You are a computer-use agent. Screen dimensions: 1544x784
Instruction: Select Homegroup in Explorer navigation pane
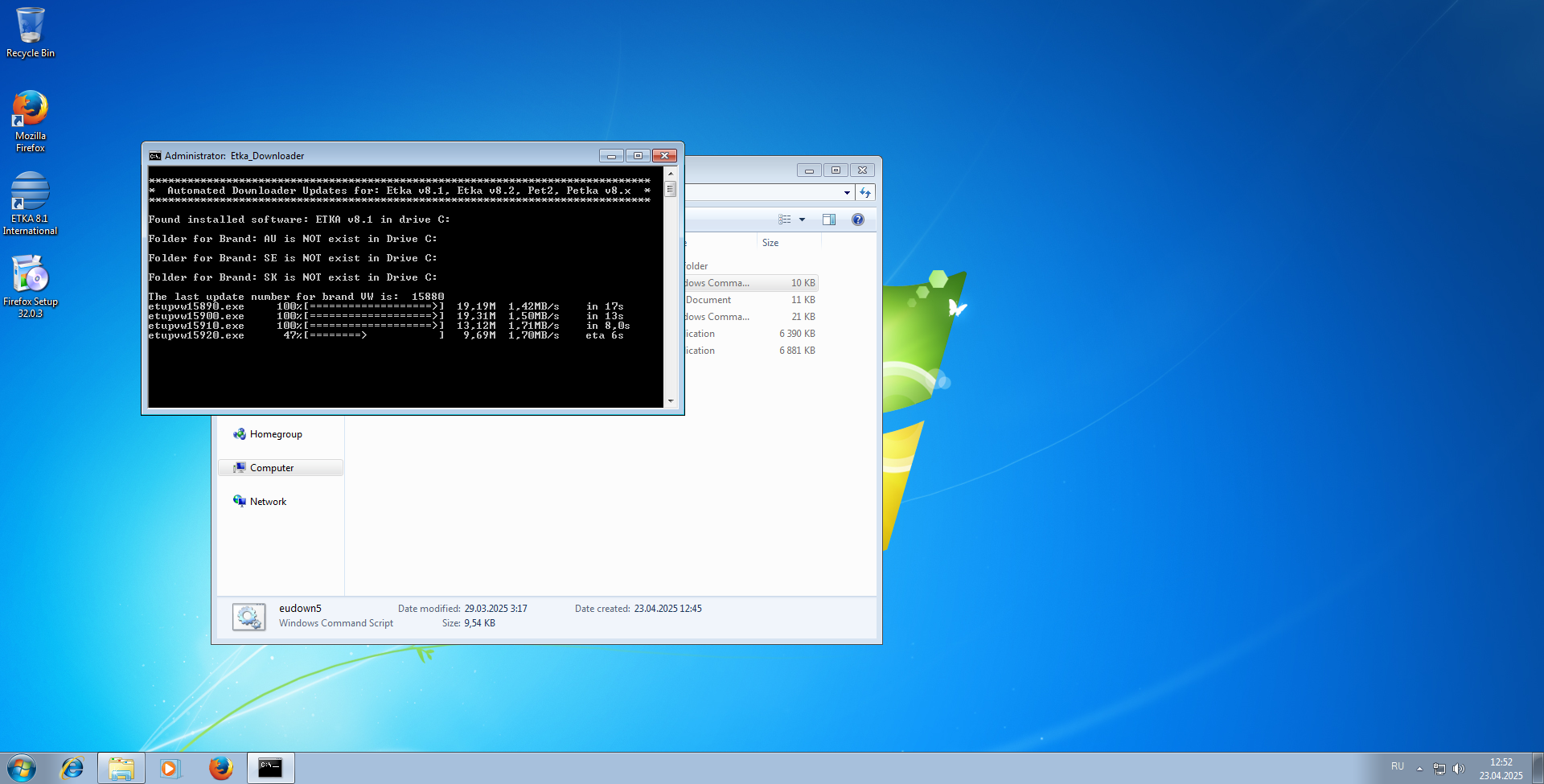(x=275, y=434)
